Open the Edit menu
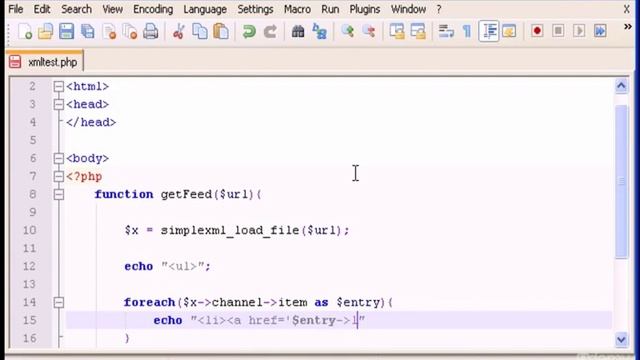This screenshot has width=640, height=360. (42, 9)
